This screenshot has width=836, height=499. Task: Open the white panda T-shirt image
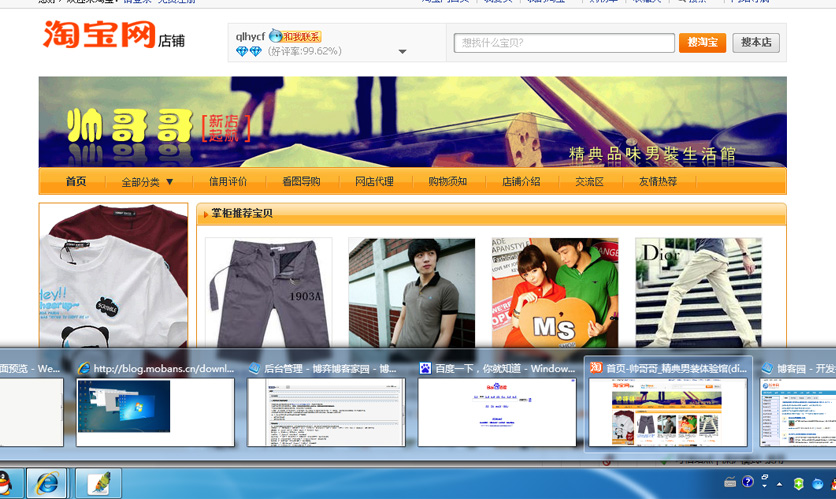(114, 276)
